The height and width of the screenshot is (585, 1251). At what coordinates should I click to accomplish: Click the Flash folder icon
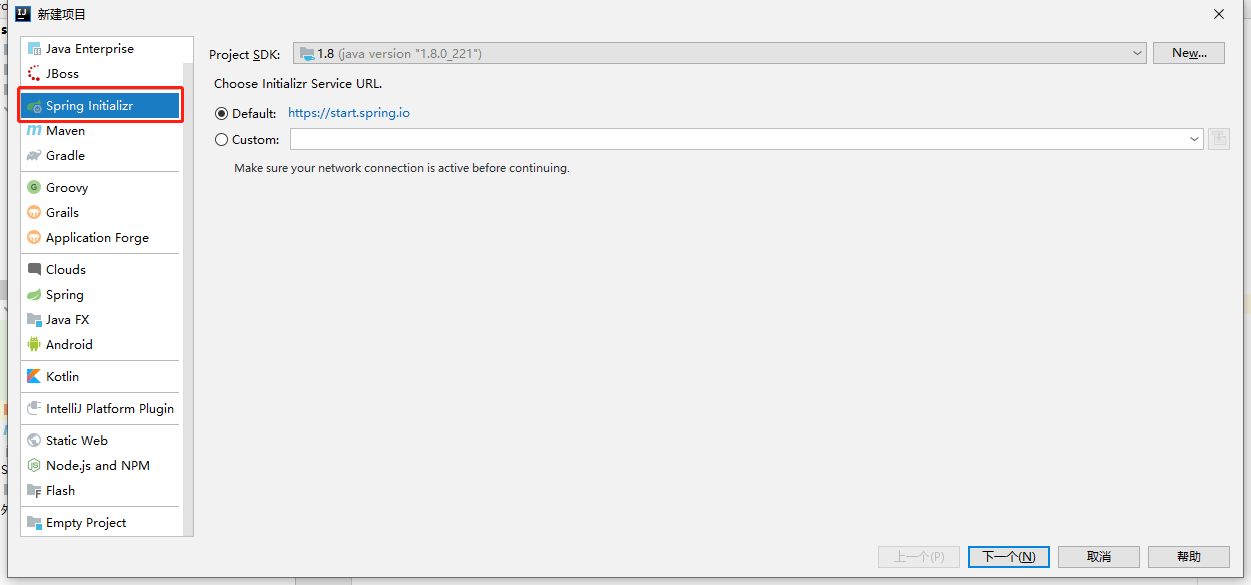34,490
